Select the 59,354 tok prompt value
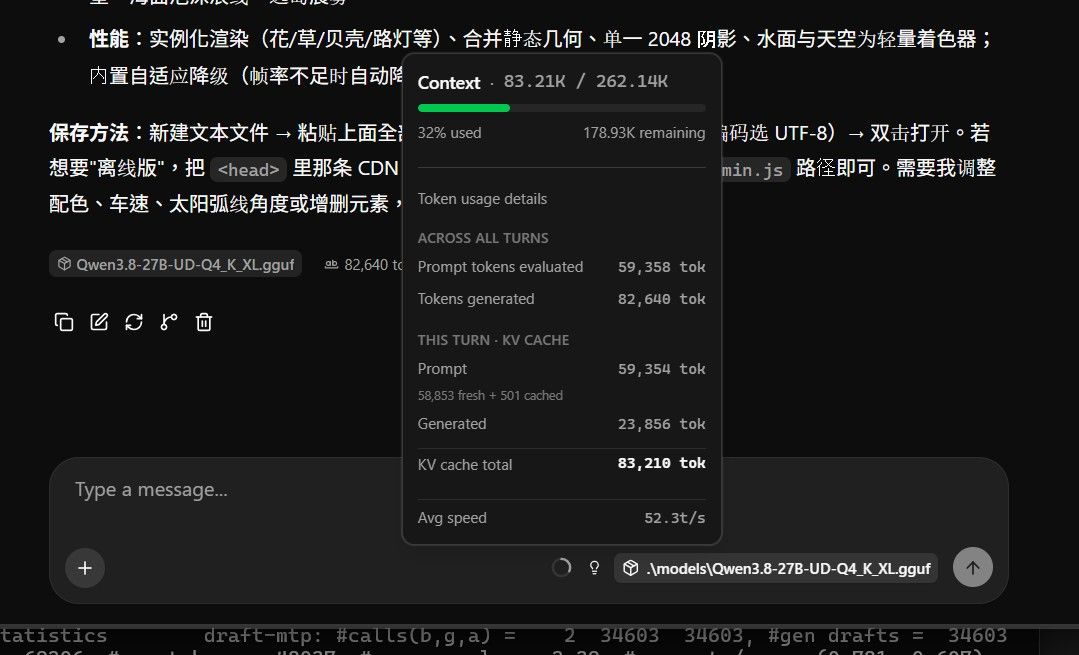The width and height of the screenshot is (1079, 655). click(x=661, y=369)
